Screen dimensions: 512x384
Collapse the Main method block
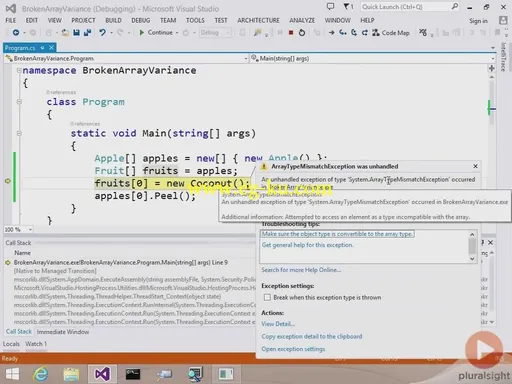[x=19, y=133]
